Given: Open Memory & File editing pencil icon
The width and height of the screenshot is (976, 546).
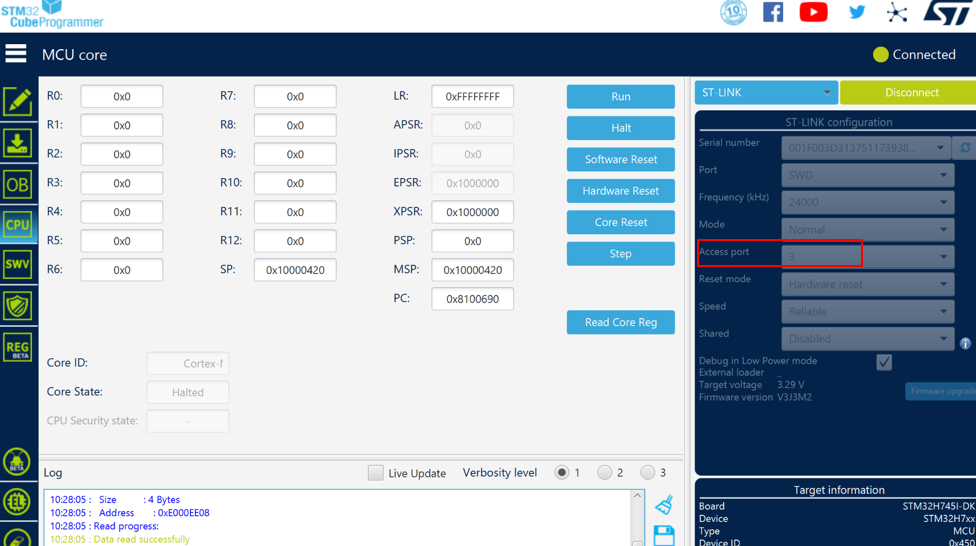Looking at the screenshot, I should 17,101.
